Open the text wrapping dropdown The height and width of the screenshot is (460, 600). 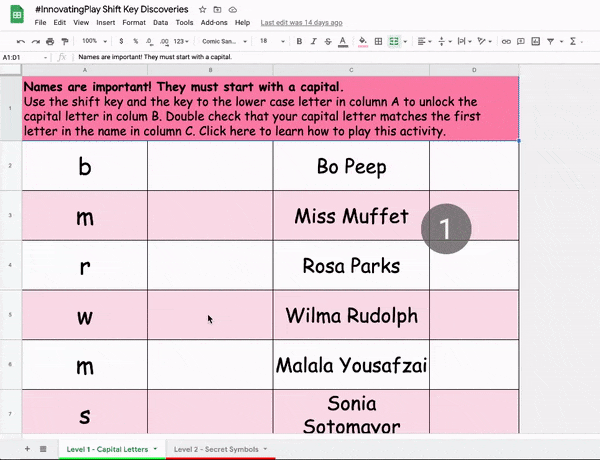pyautogui.click(x=465, y=41)
